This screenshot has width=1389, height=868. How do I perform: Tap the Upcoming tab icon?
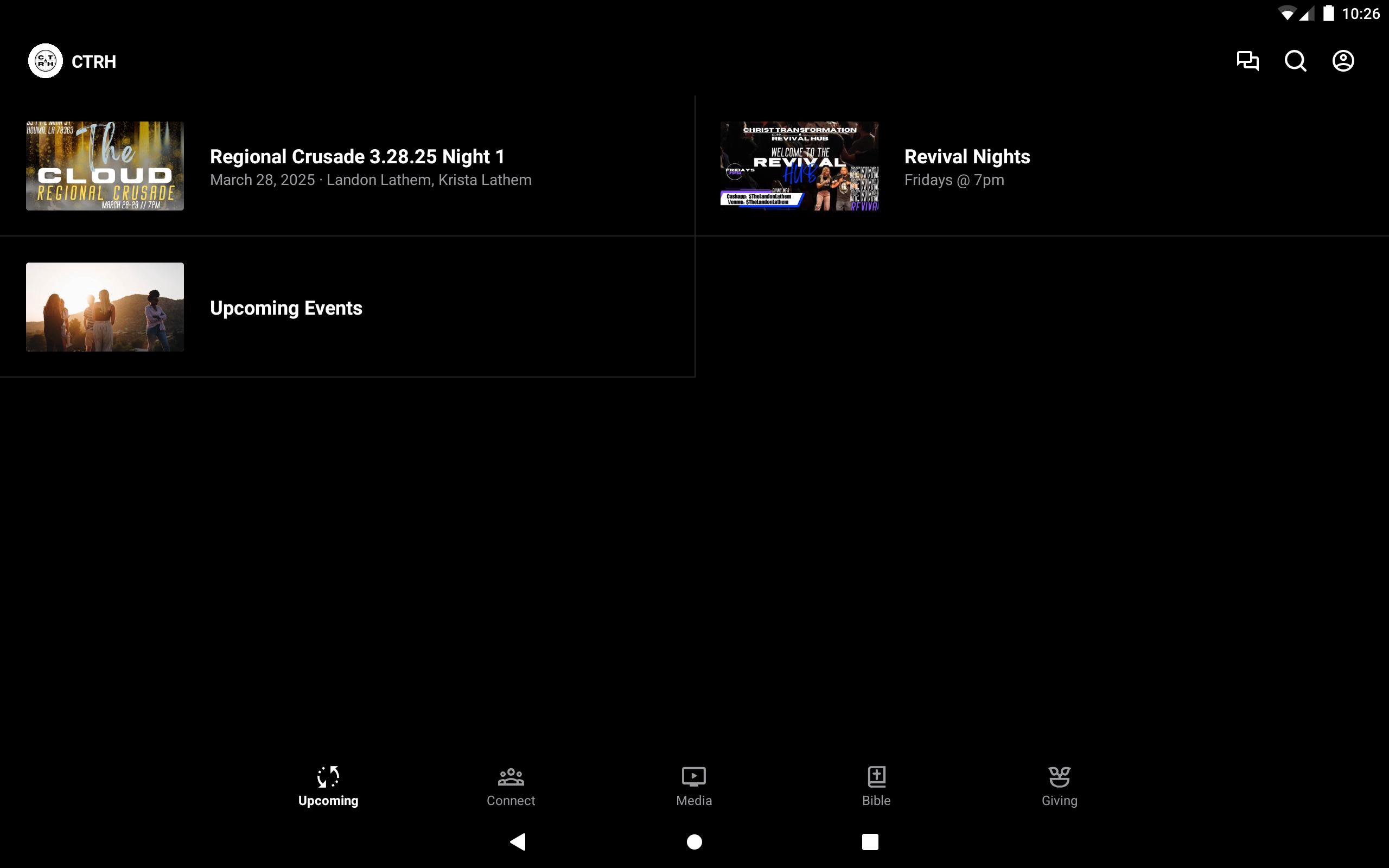pyautogui.click(x=328, y=776)
